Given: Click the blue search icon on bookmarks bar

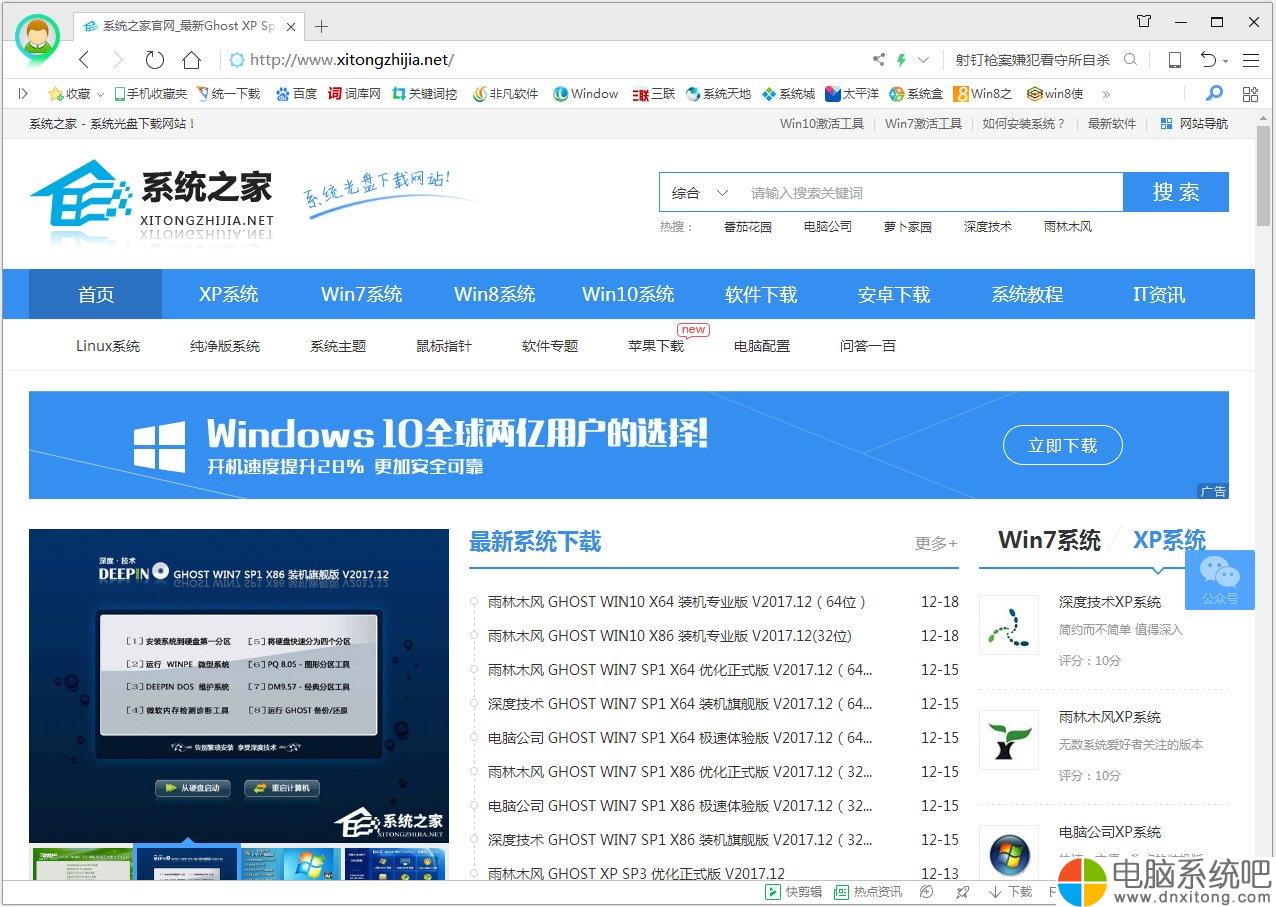Looking at the screenshot, I should tap(1214, 94).
